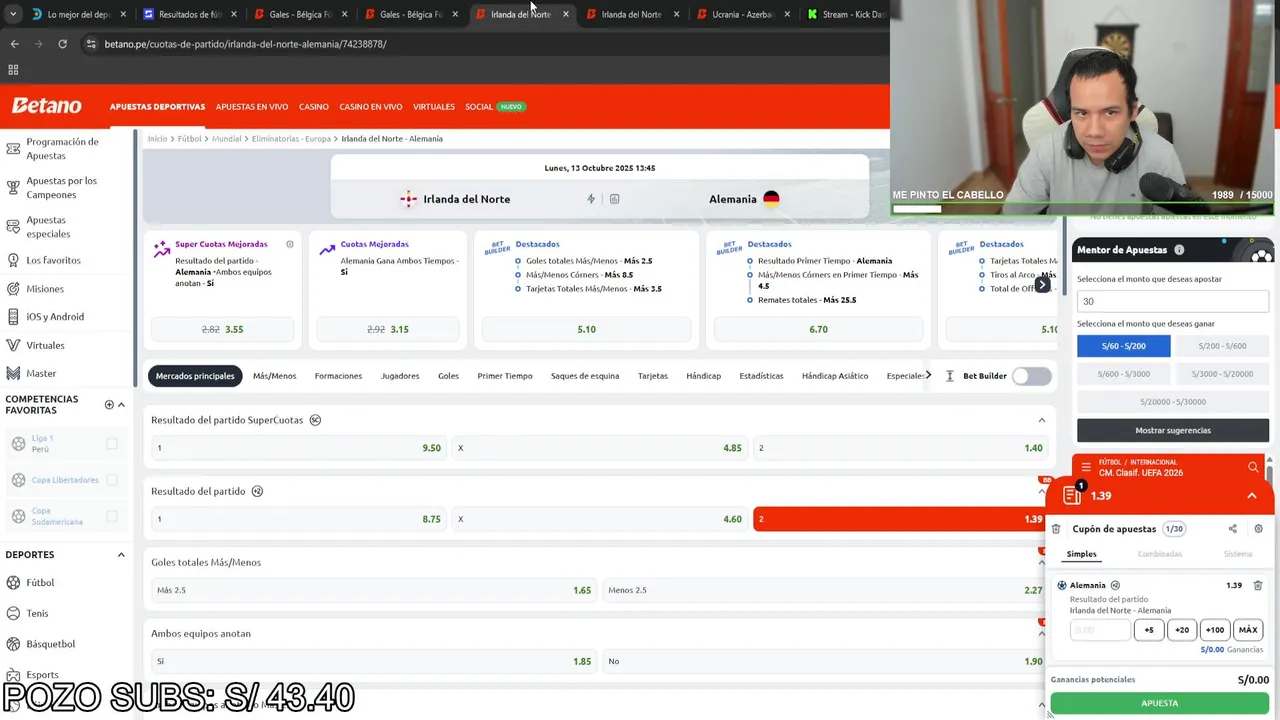Click the browser back arrow
The width and height of the screenshot is (1280, 720).
tap(14, 44)
